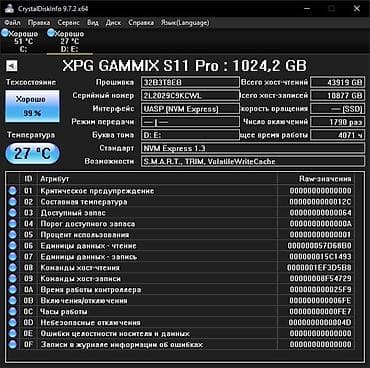370x368 pixels.
Task: Click the status icon for attribute 0A
Action: (13, 290)
